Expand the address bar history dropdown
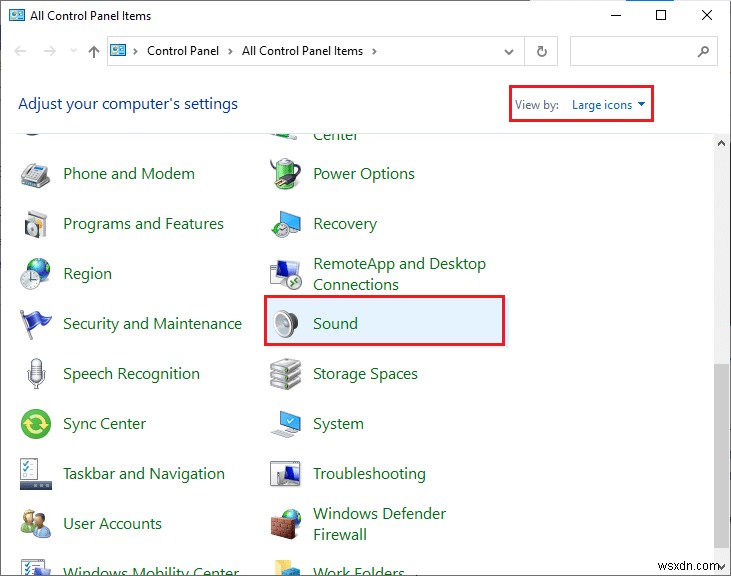The height and width of the screenshot is (576, 731). pyautogui.click(x=510, y=51)
